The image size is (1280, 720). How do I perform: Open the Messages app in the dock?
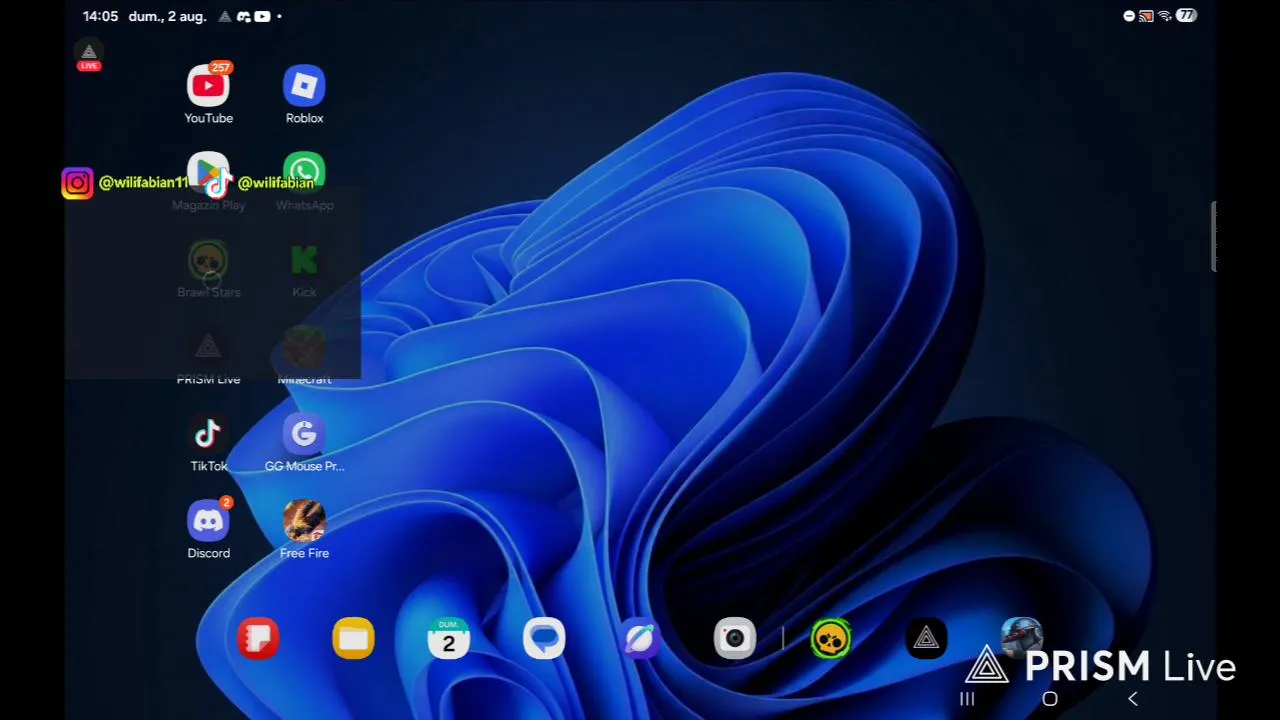point(544,639)
